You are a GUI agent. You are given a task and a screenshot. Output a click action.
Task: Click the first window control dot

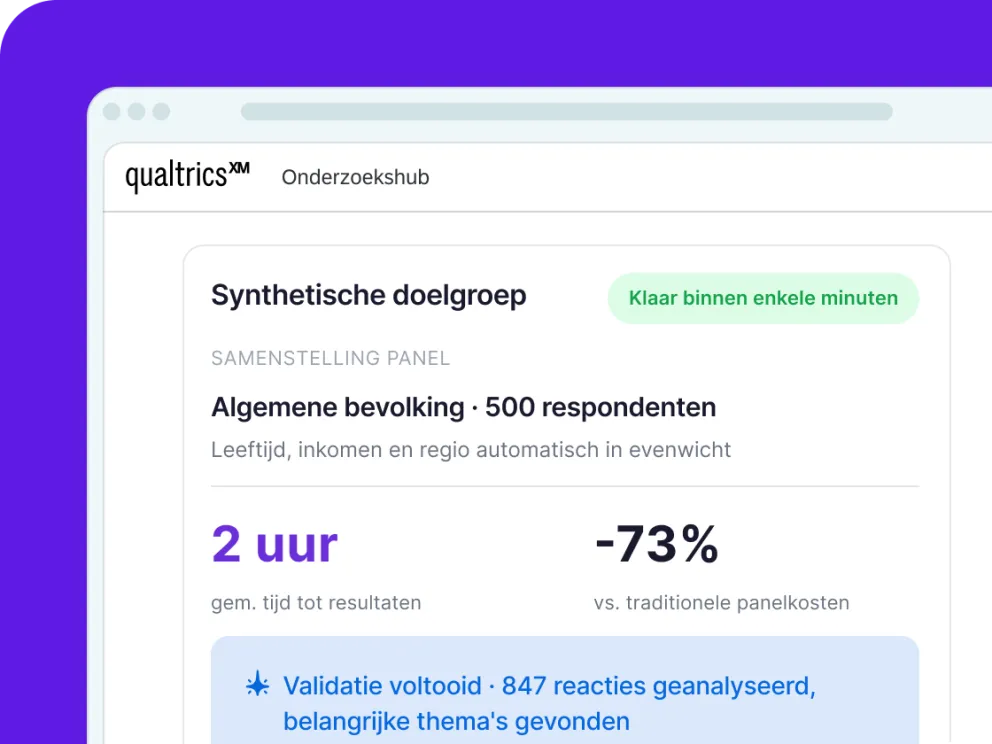tap(111, 111)
